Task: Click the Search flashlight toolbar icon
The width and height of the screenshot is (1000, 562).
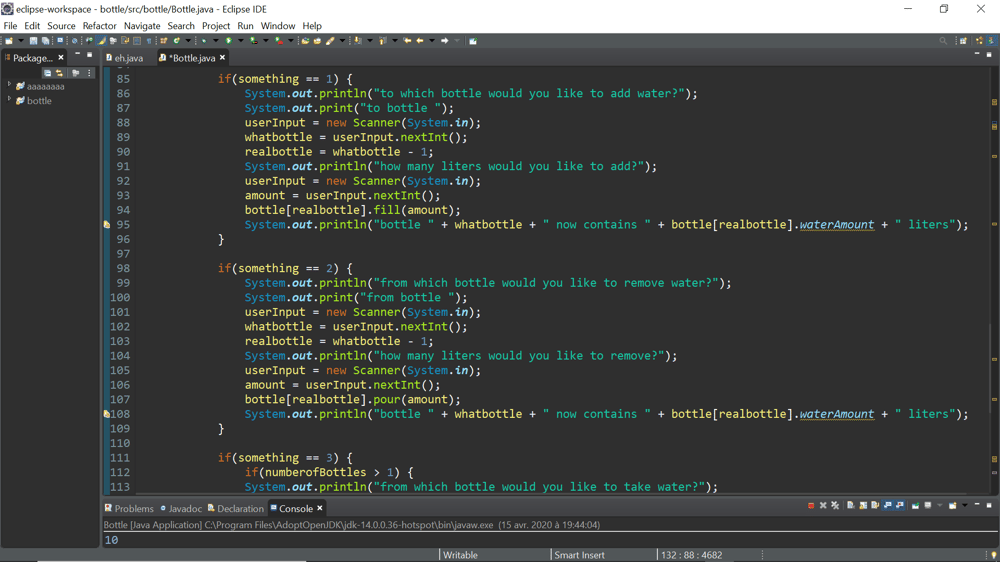Action: click(330, 41)
